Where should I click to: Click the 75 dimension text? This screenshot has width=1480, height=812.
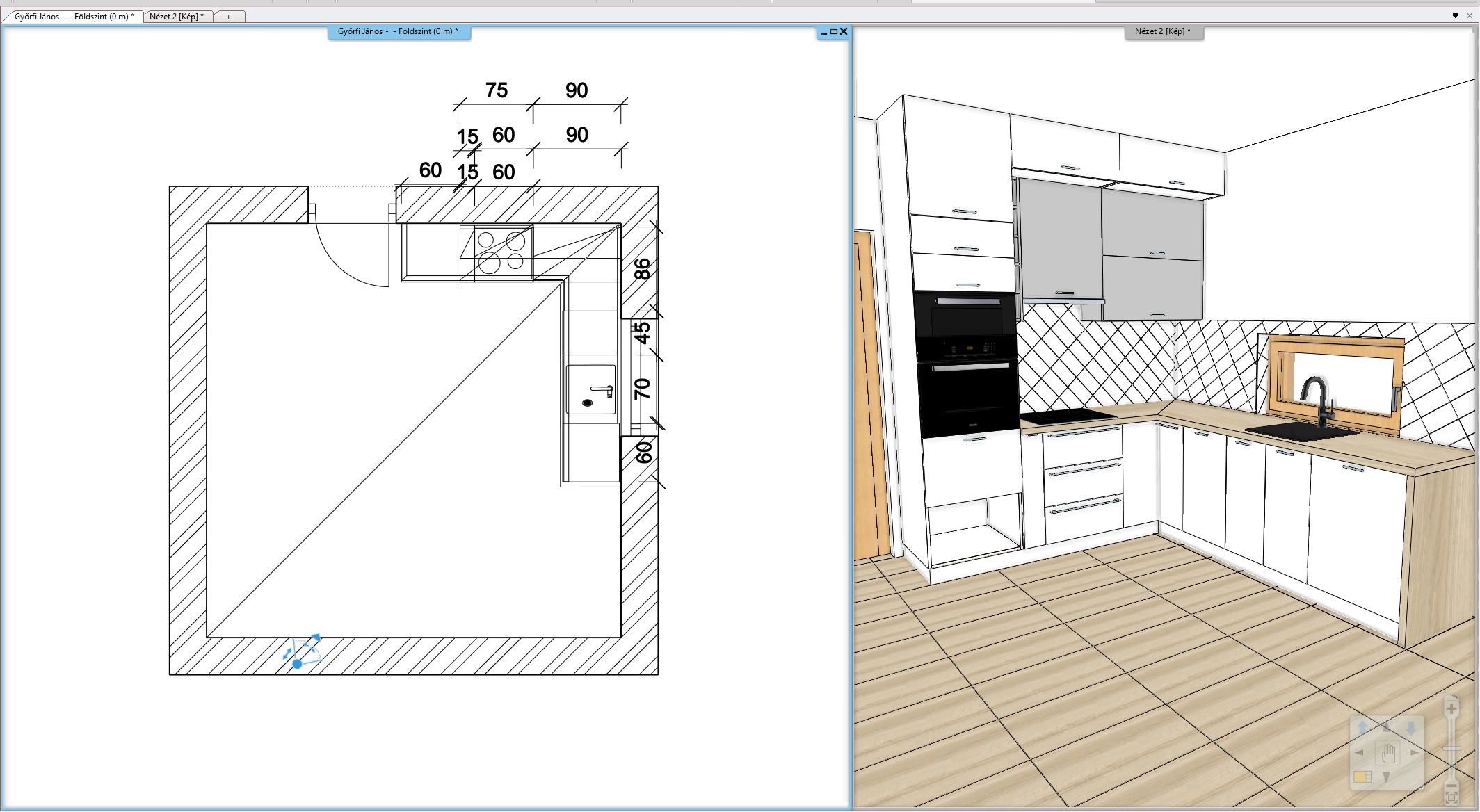pyautogui.click(x=497, y=90)
